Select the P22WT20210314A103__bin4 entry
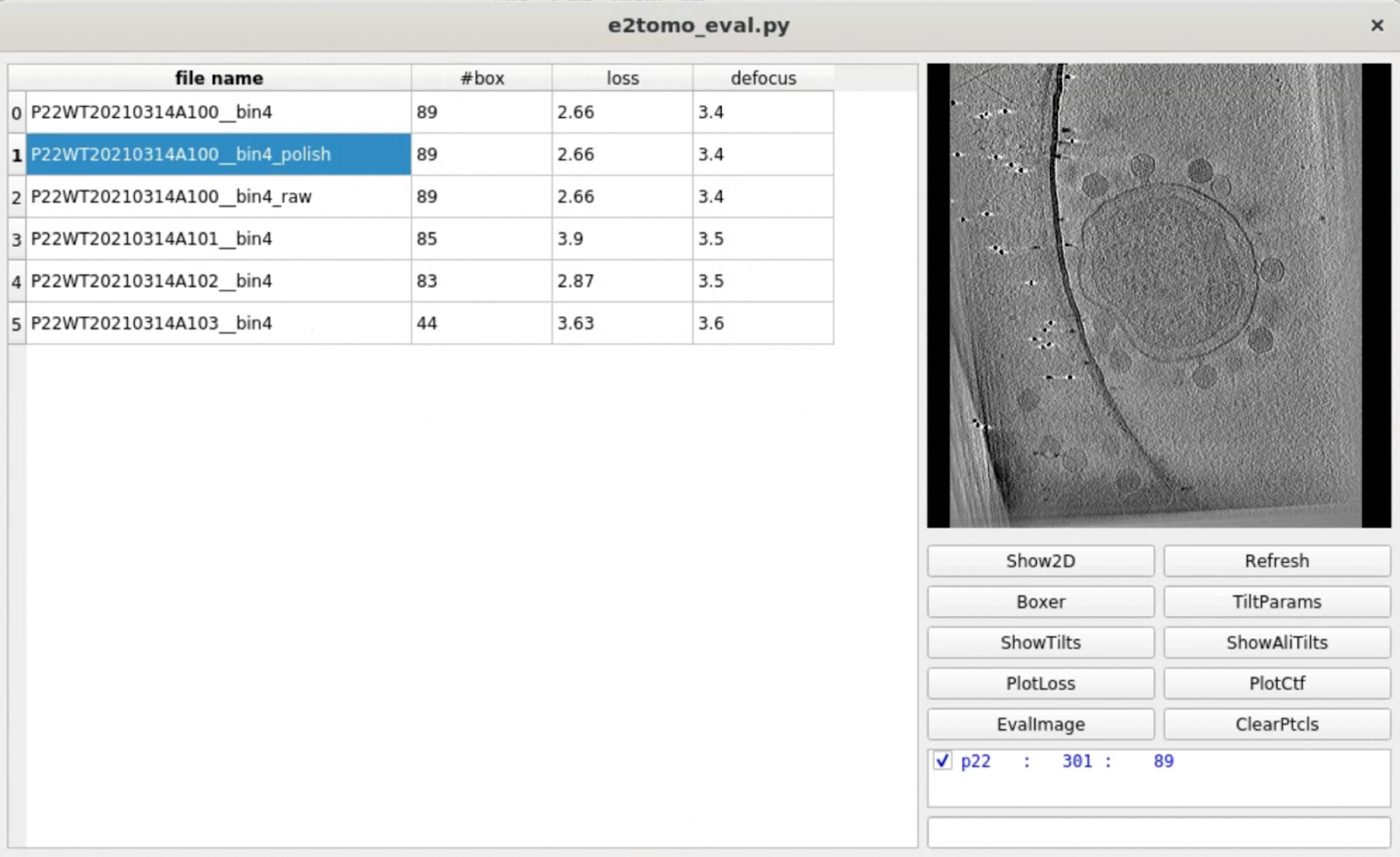Screen dimensions: 1400x857 151,324
